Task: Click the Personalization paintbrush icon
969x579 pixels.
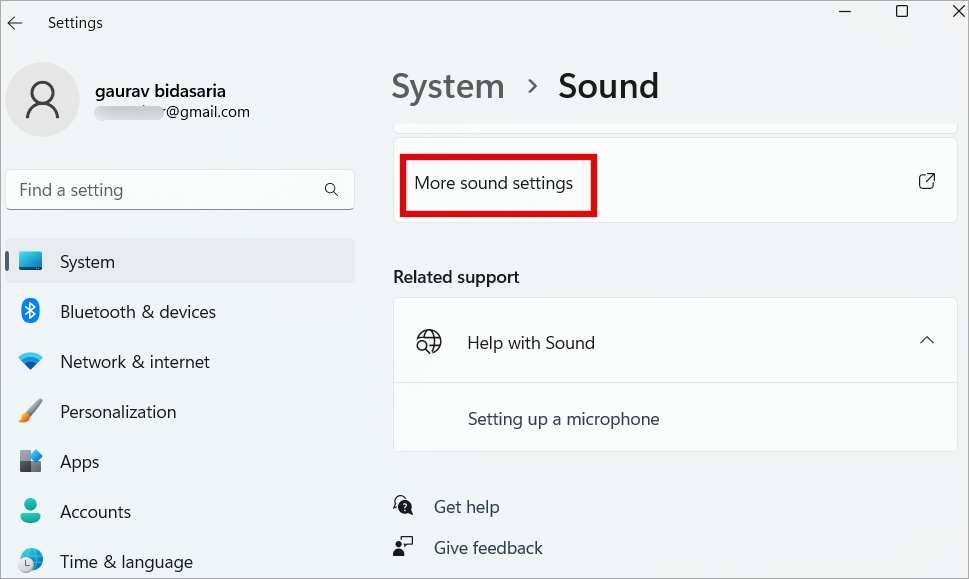Action: 30,411
